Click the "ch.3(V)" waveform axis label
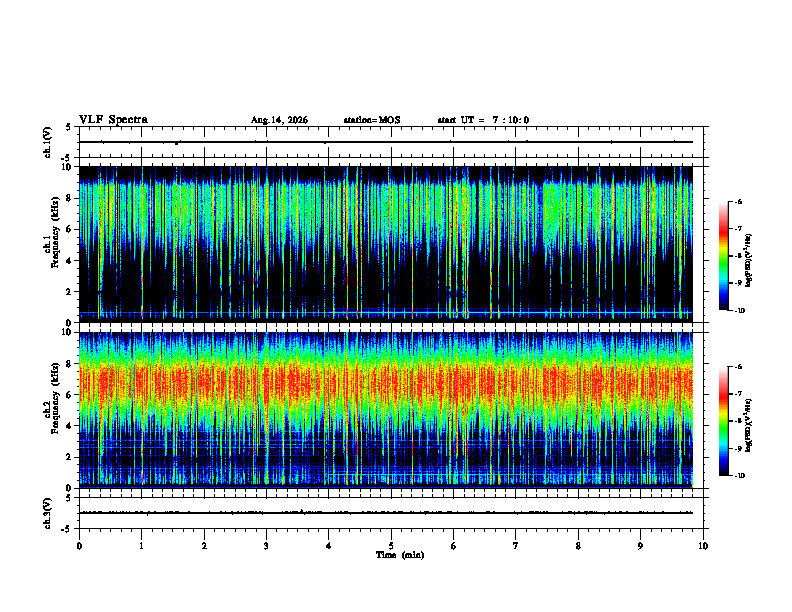Image resolution: width=792 pixels, height=612 pixels. [x=48, y=514]
